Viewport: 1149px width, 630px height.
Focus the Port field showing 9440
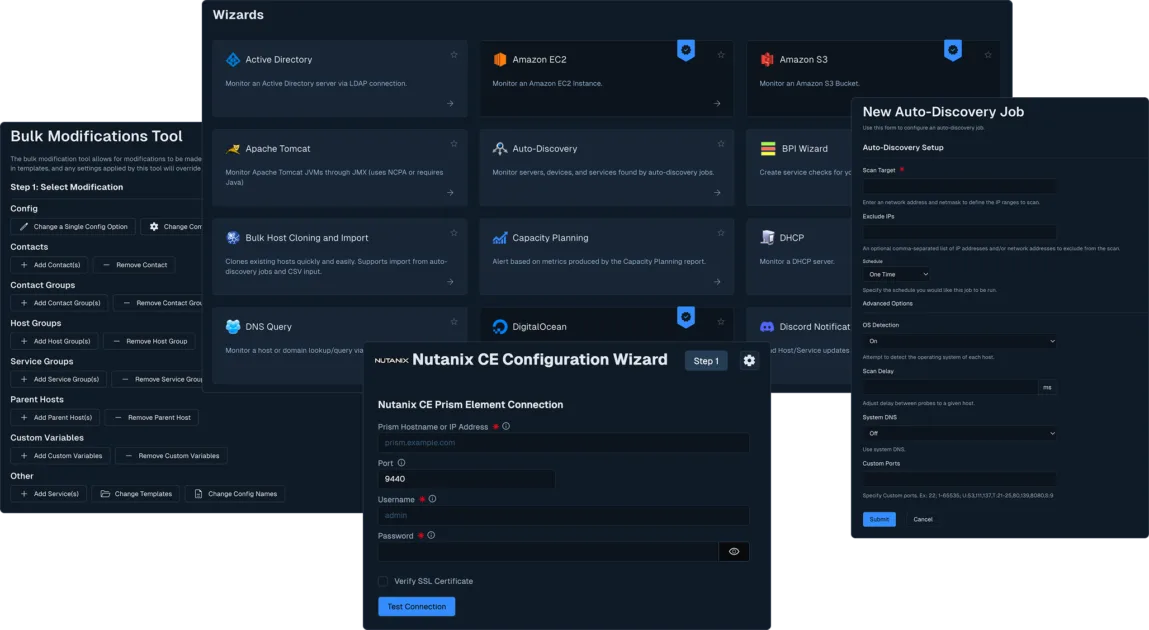click(x=466, y=479)
